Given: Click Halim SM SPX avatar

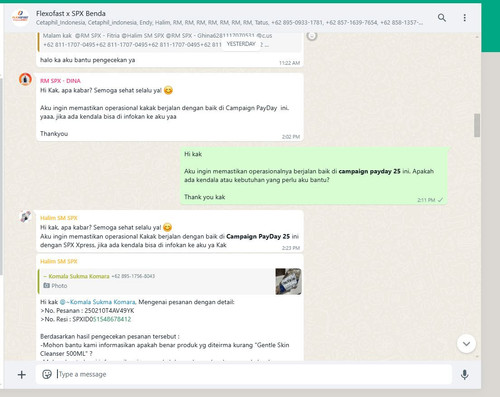Looking at the screenshot, I should pyautogui.click(x=25, y=217).
